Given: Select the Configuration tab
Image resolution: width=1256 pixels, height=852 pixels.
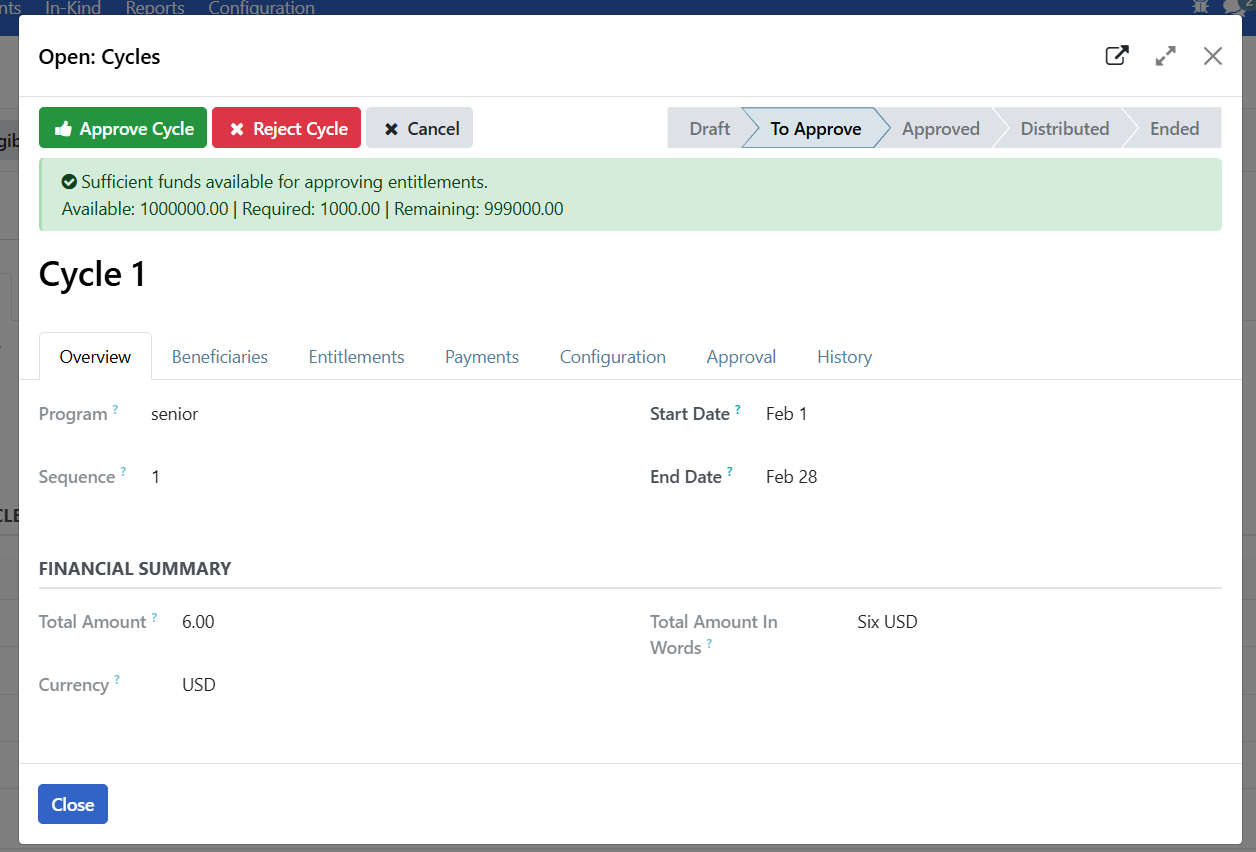Looking at the screenshot, I should pyautogui.click(x=612, y=357).
